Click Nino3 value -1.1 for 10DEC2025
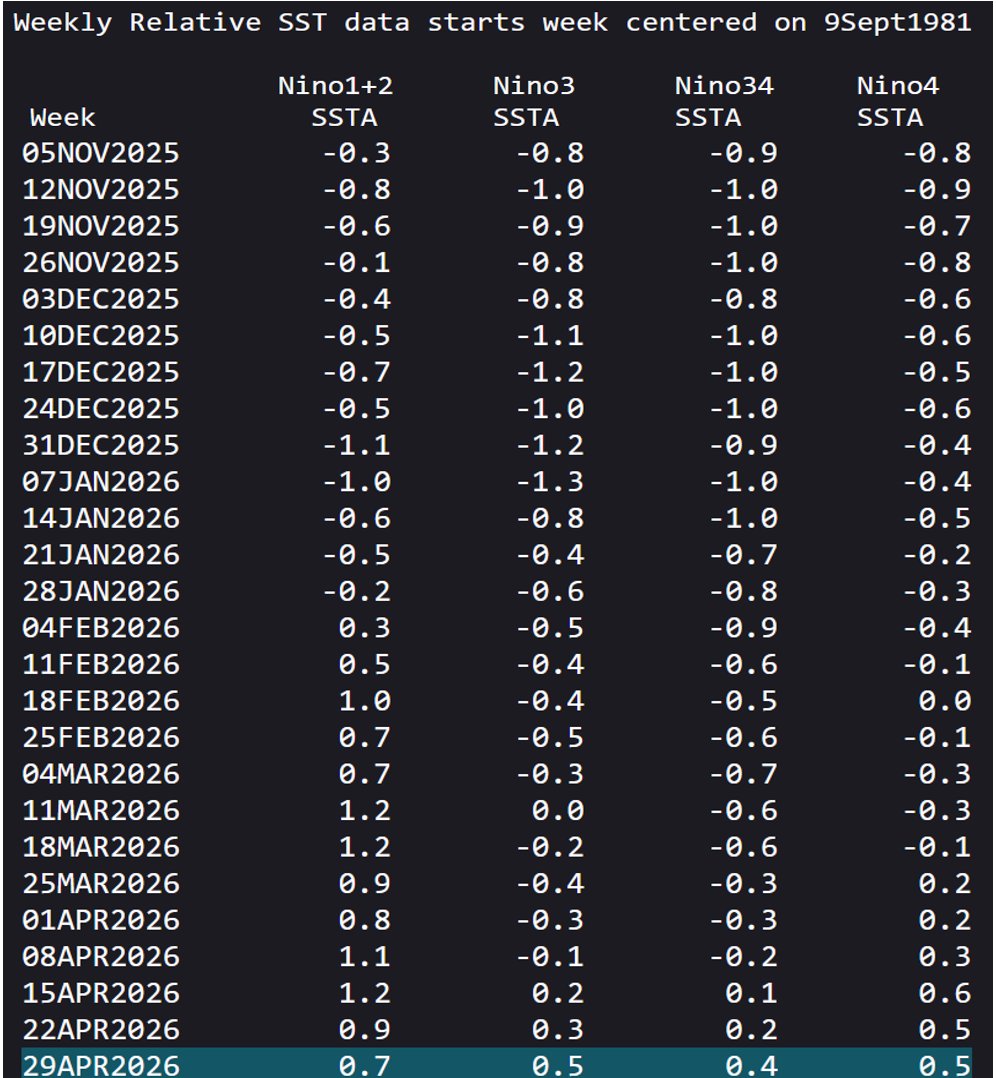996x1078 pixels. (x=550, y=336)
